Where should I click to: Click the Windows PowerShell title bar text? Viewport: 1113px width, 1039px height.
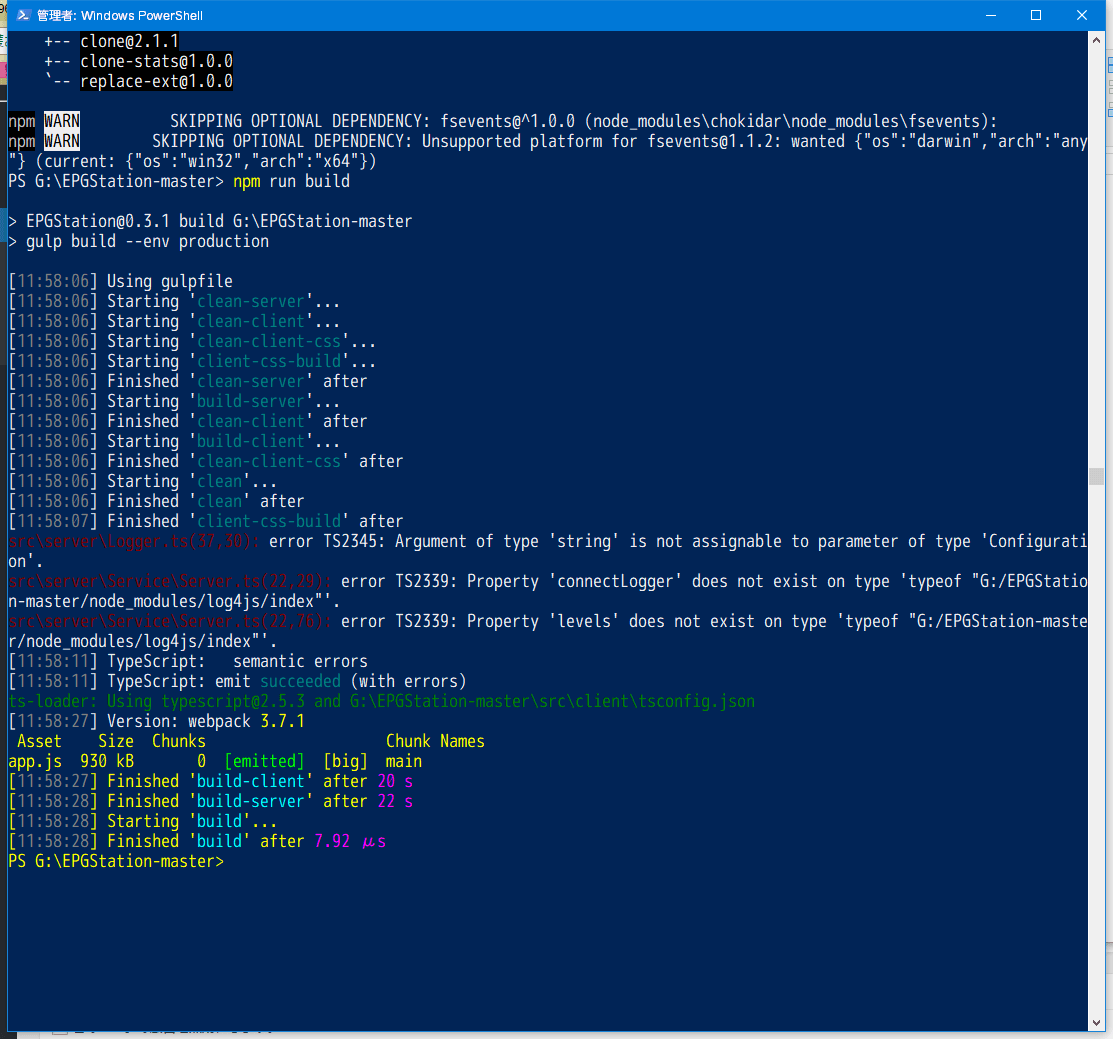(x=119, y=15)
